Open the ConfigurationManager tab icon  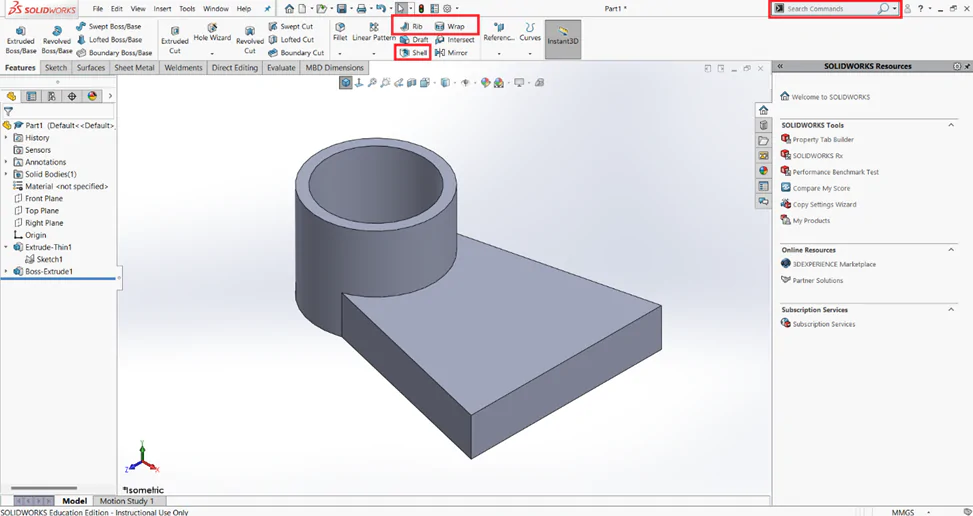point(52,96)
